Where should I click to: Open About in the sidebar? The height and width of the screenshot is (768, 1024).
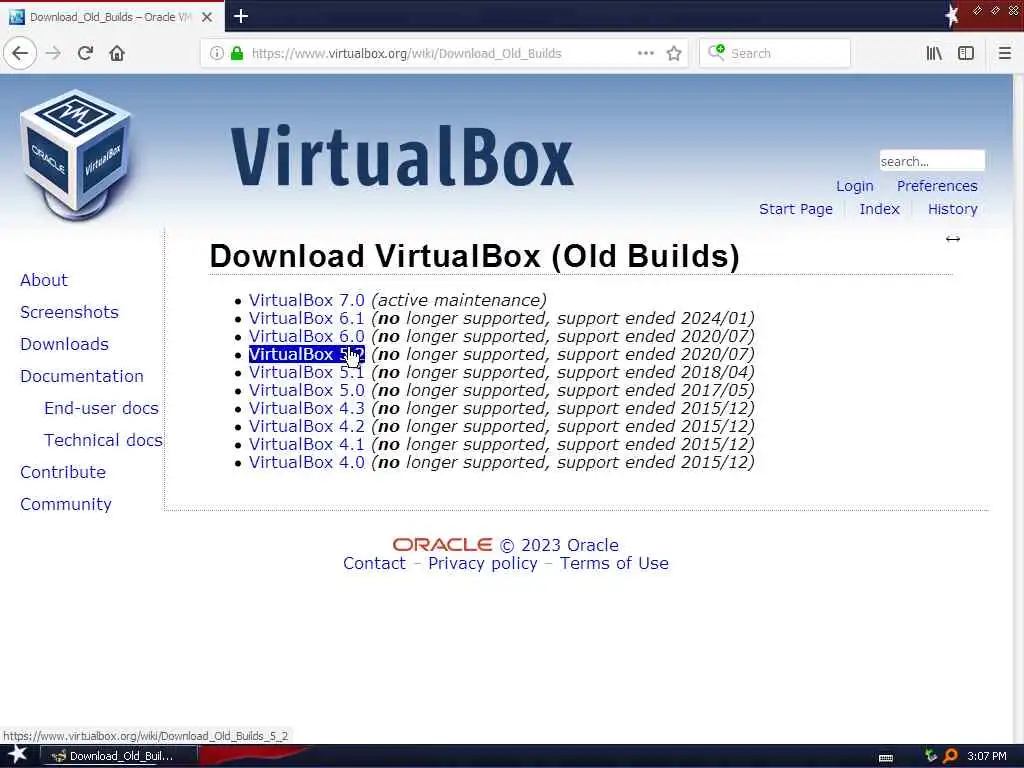44,280
